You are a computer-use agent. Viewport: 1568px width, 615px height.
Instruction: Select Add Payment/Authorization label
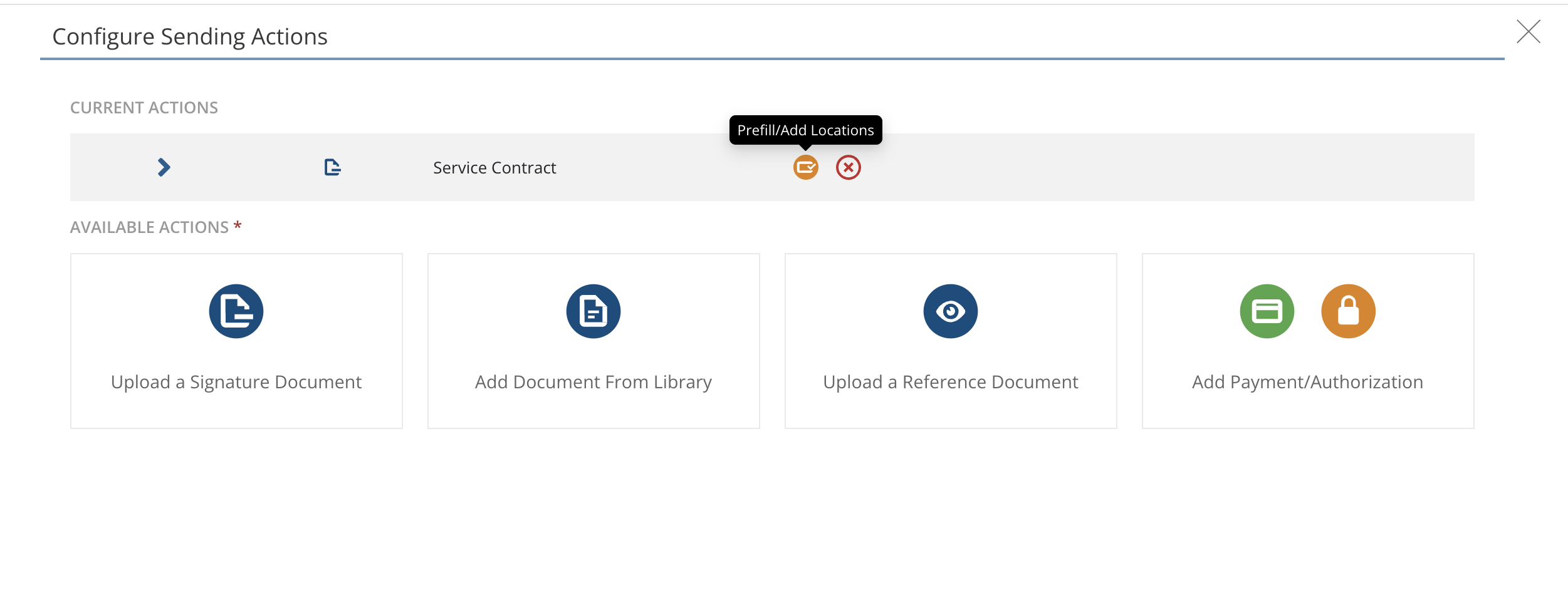(x=1308, y=382)
